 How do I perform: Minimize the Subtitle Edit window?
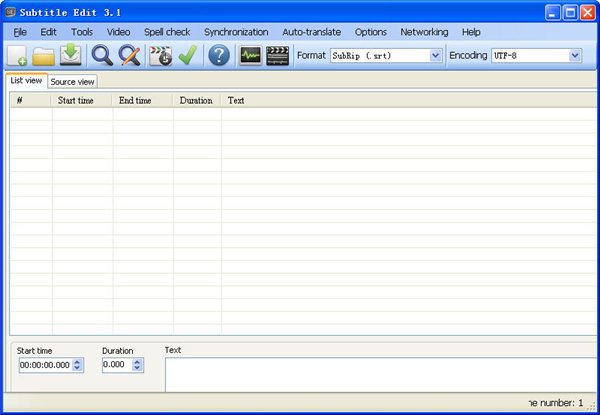tap(552, 13)
